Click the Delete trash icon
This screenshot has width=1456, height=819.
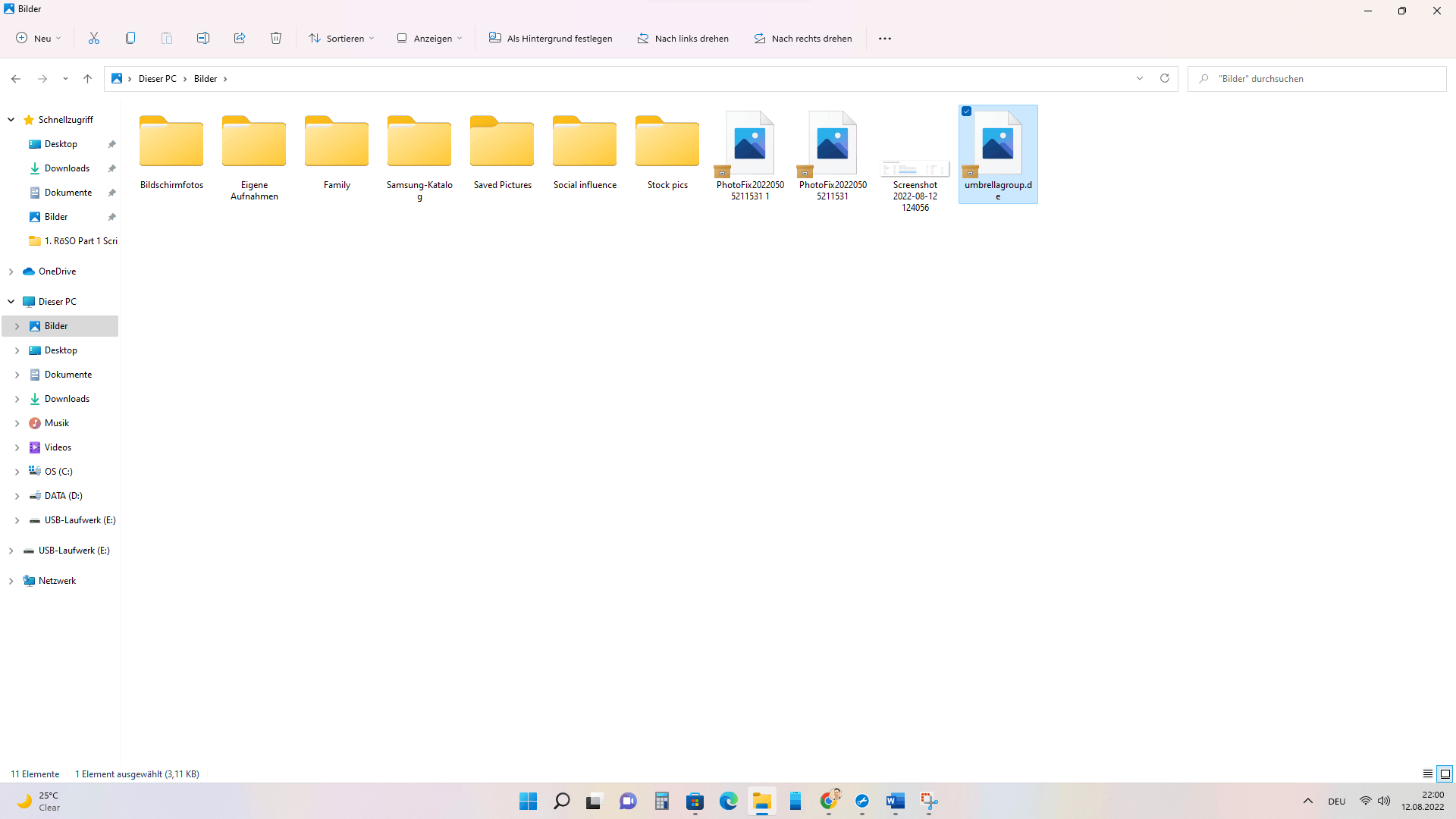pos(276,38)
